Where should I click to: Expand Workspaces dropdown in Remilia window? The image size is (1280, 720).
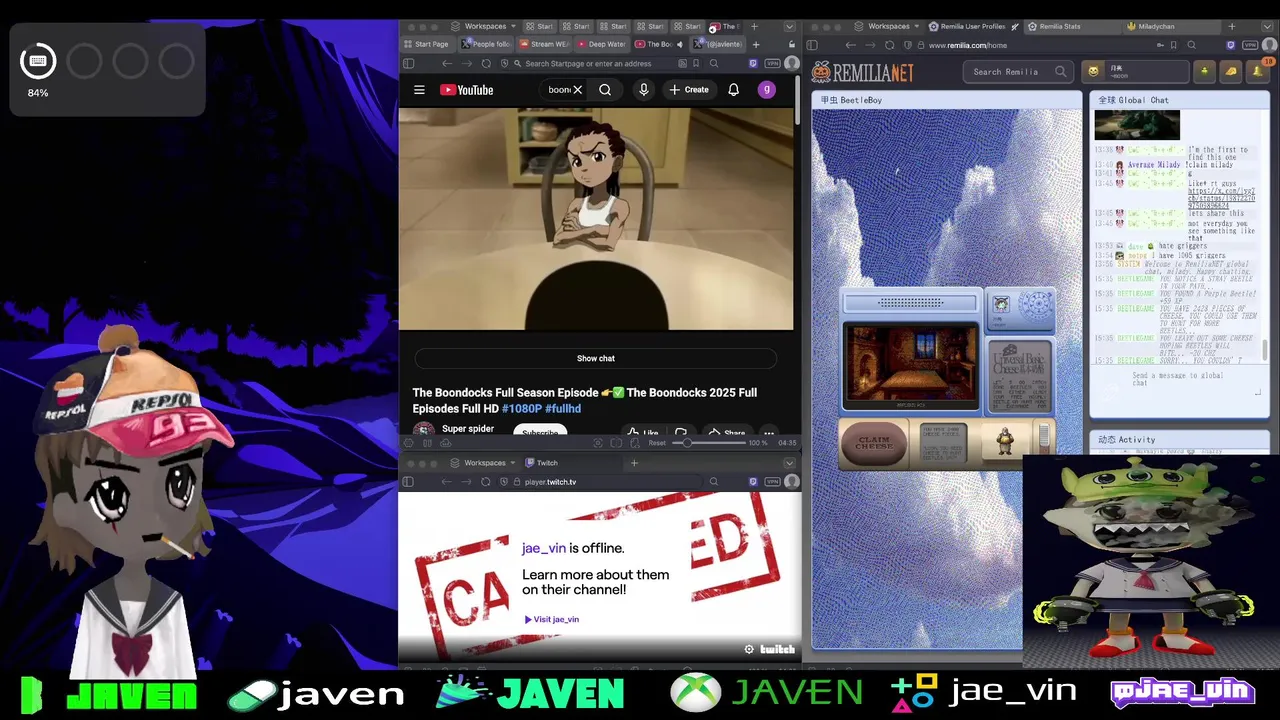click(x=884, y=26)
